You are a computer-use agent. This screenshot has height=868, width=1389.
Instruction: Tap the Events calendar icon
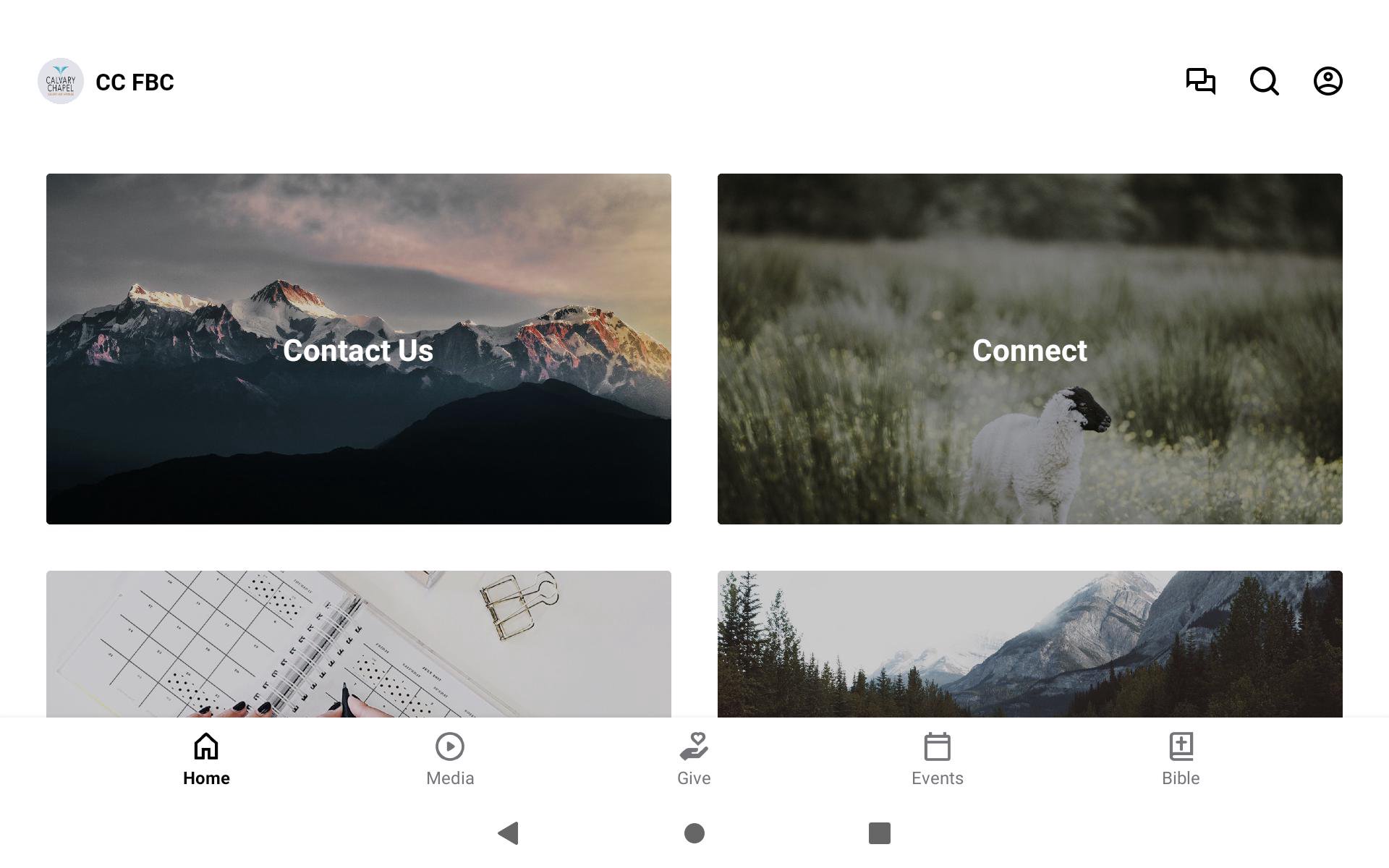click(x=937, y=746)
